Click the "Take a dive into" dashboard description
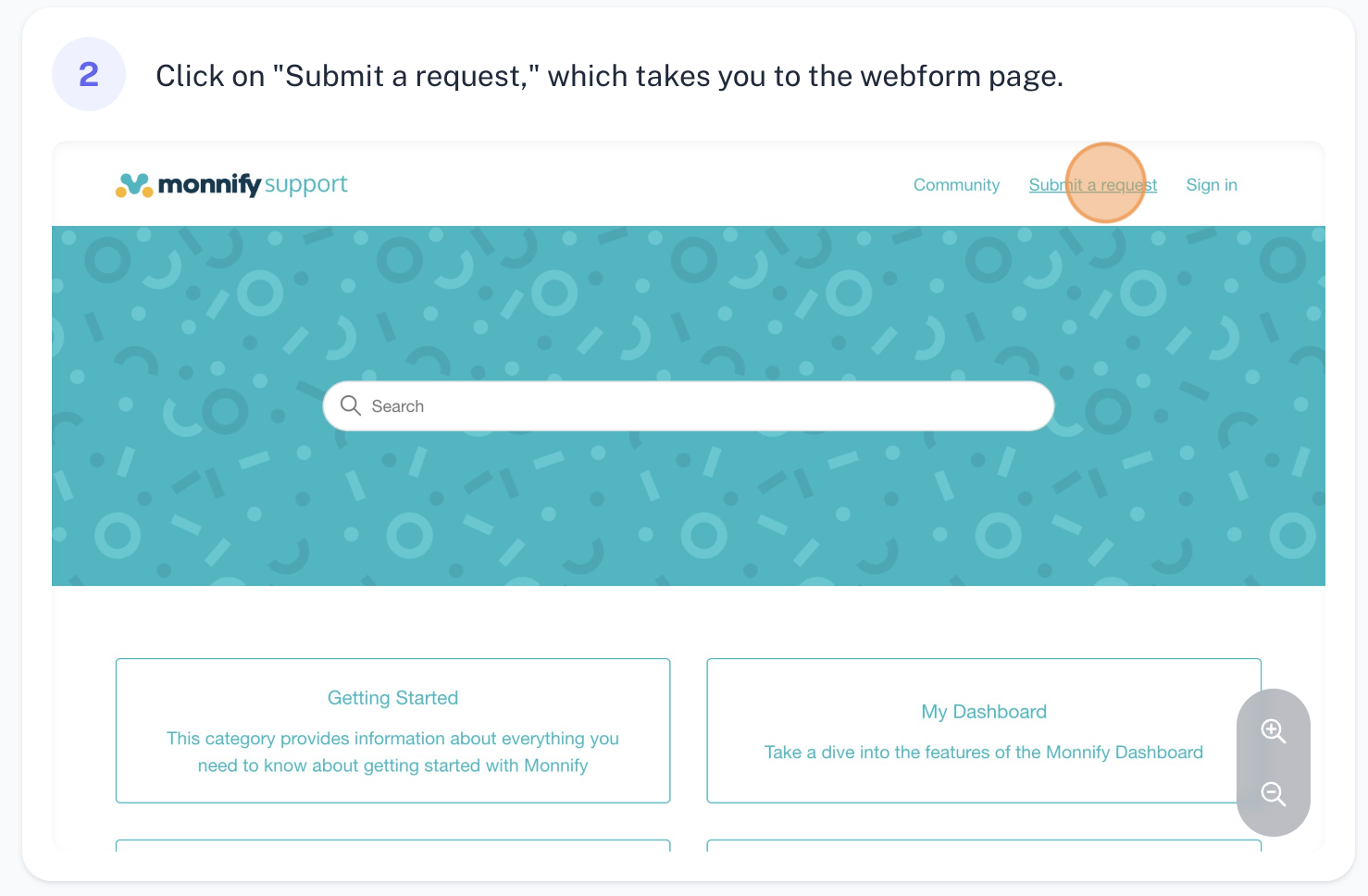The image size is (1368, 896). pos(983,753)
